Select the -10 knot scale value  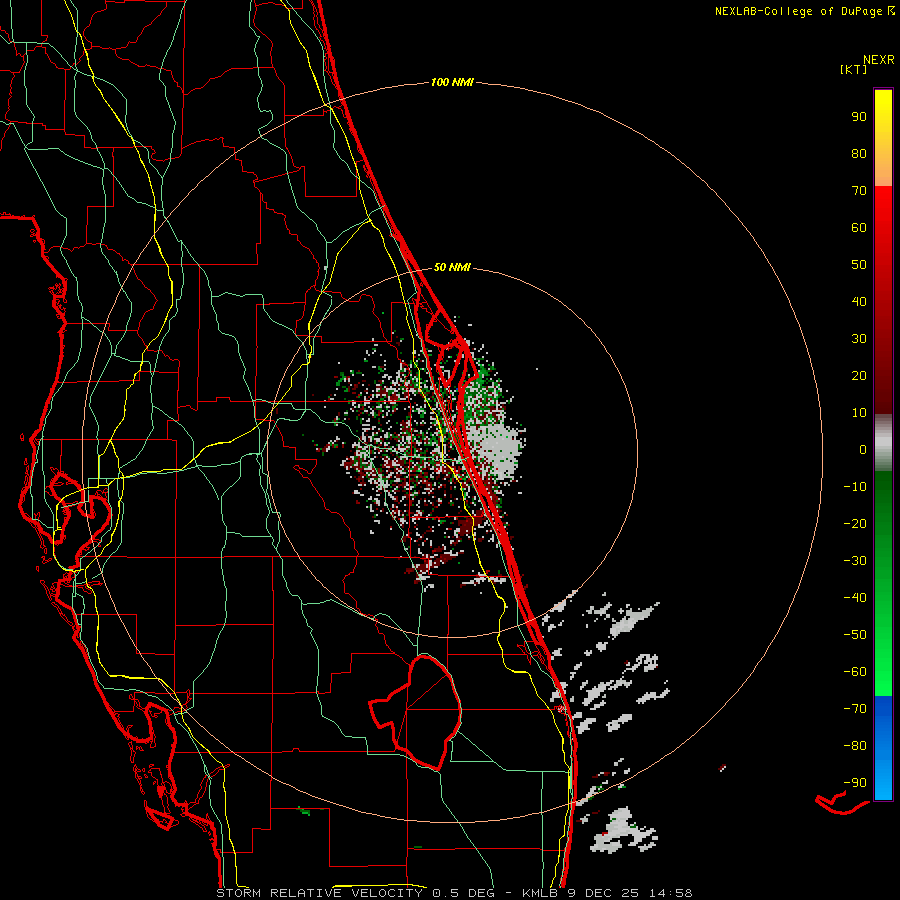click(x=855, y=487)
